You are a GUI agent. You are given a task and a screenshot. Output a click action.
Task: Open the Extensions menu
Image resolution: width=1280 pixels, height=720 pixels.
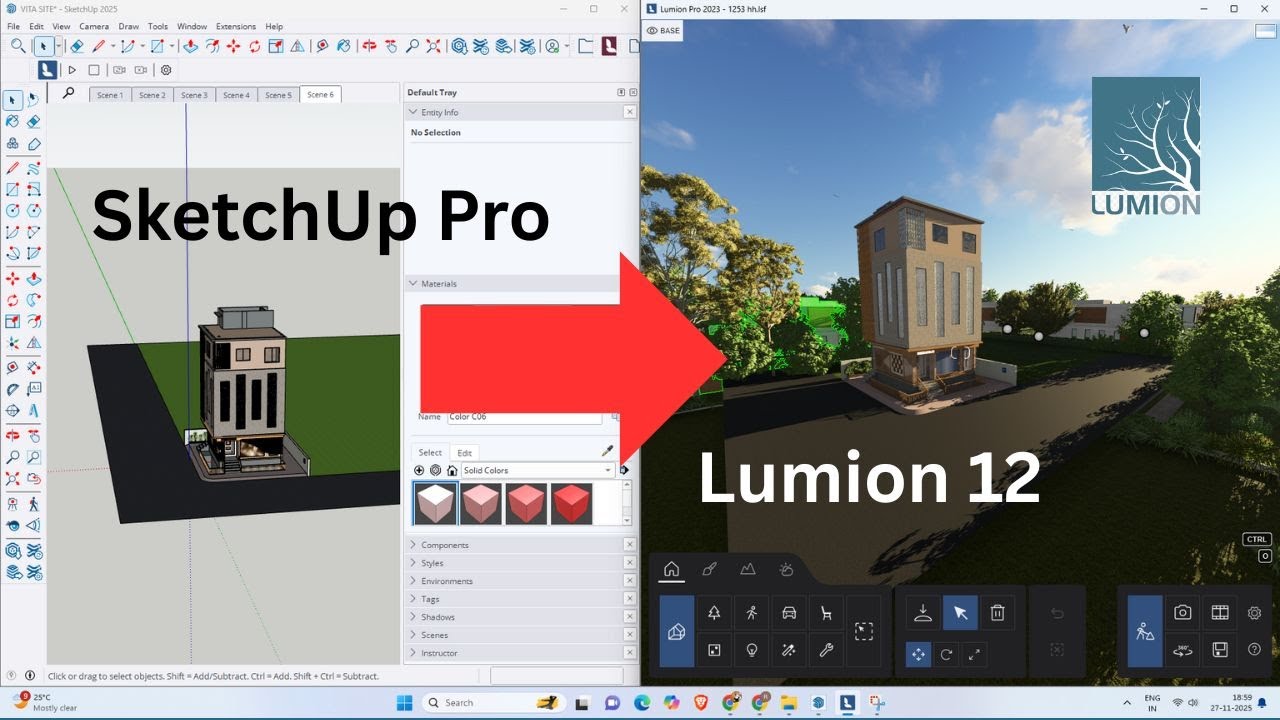pos(236,26)
